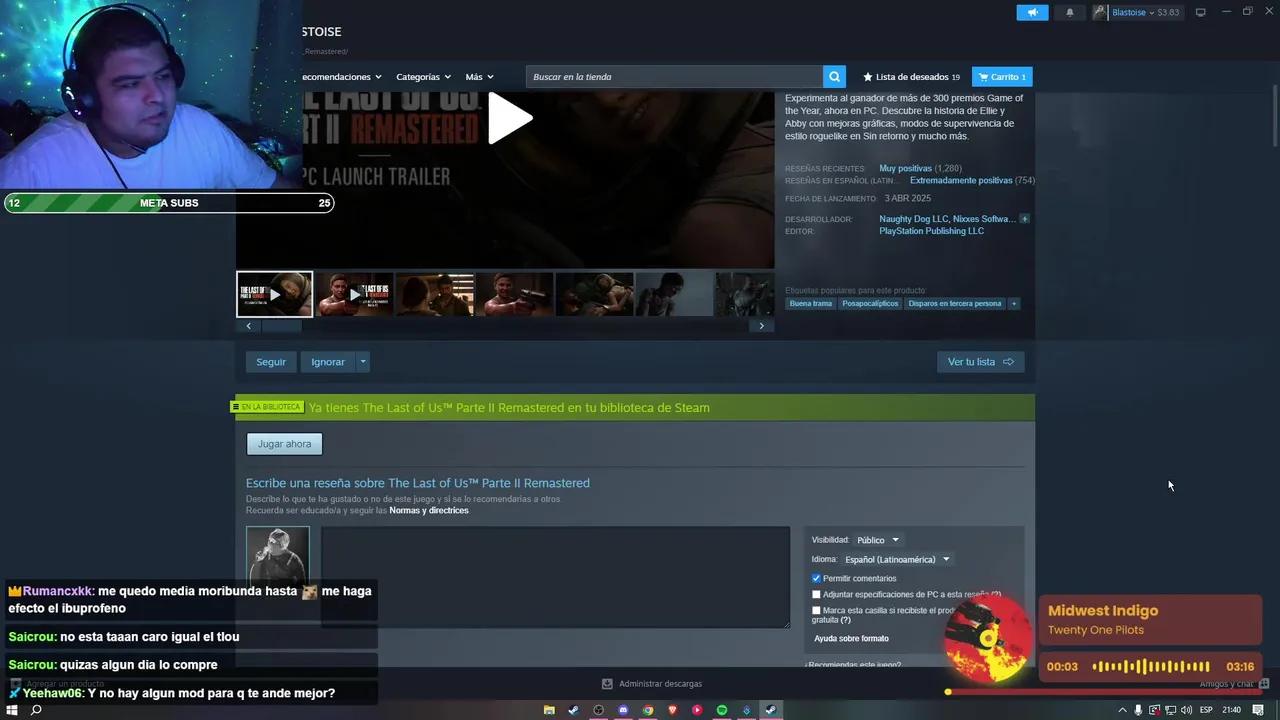Open Windows taskbar search
Viewport: 1280px width, 720px height.
36,710
